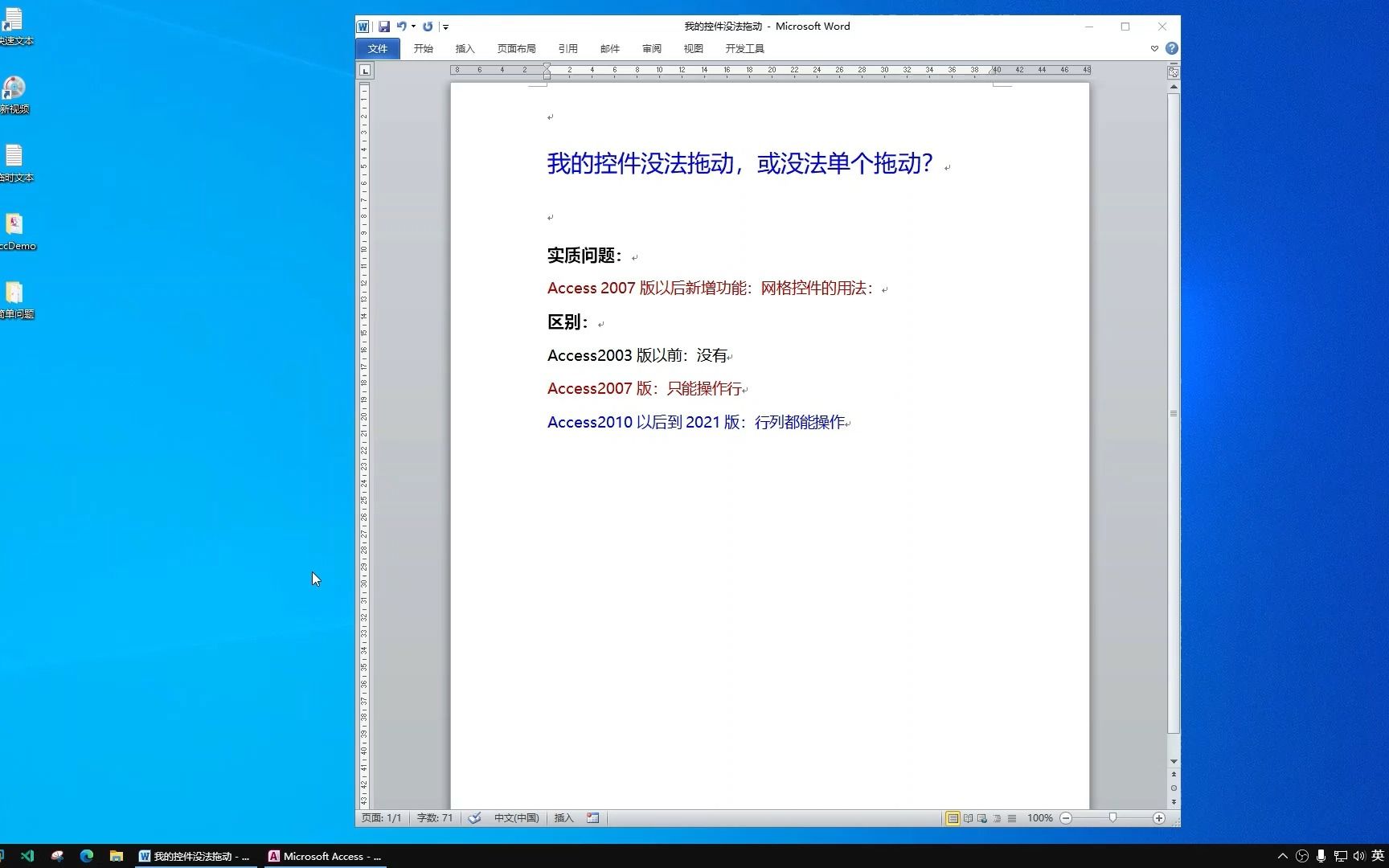
Task: Click the macro recording icon in status bar
Action: [593, 817]
